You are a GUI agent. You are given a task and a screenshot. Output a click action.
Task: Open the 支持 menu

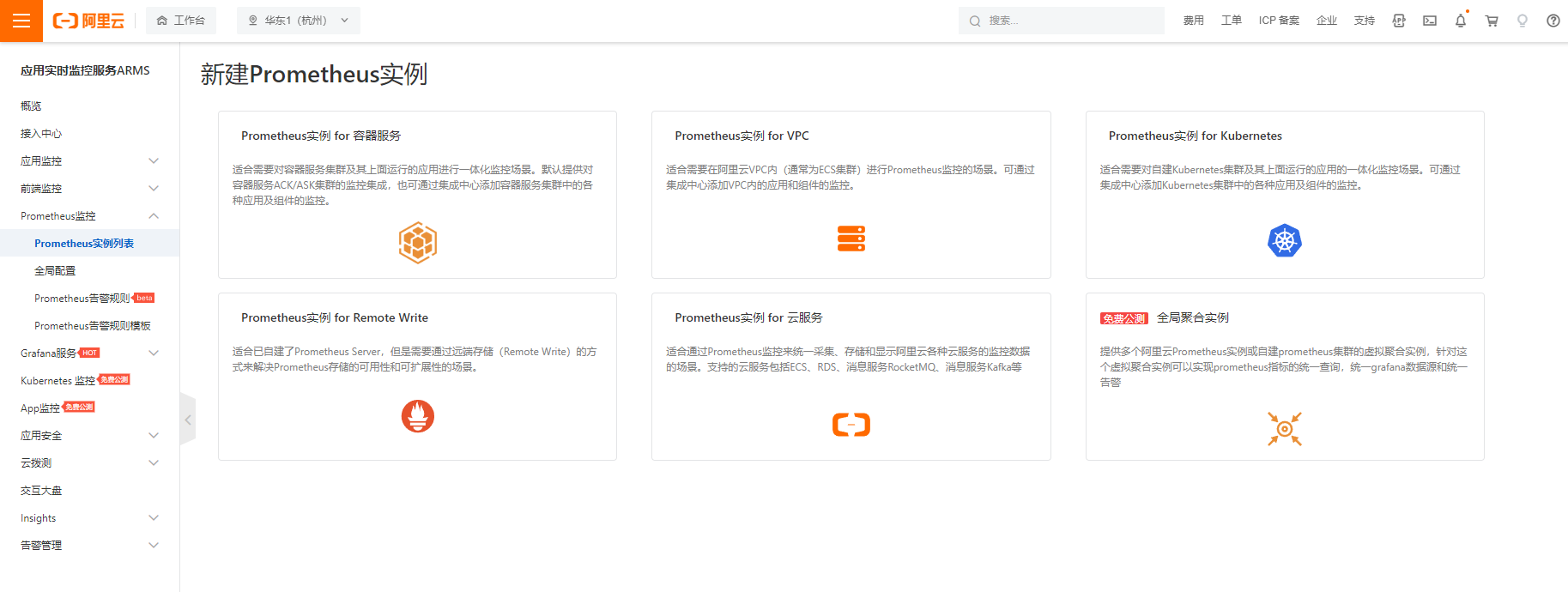(x=1365, y=21)
